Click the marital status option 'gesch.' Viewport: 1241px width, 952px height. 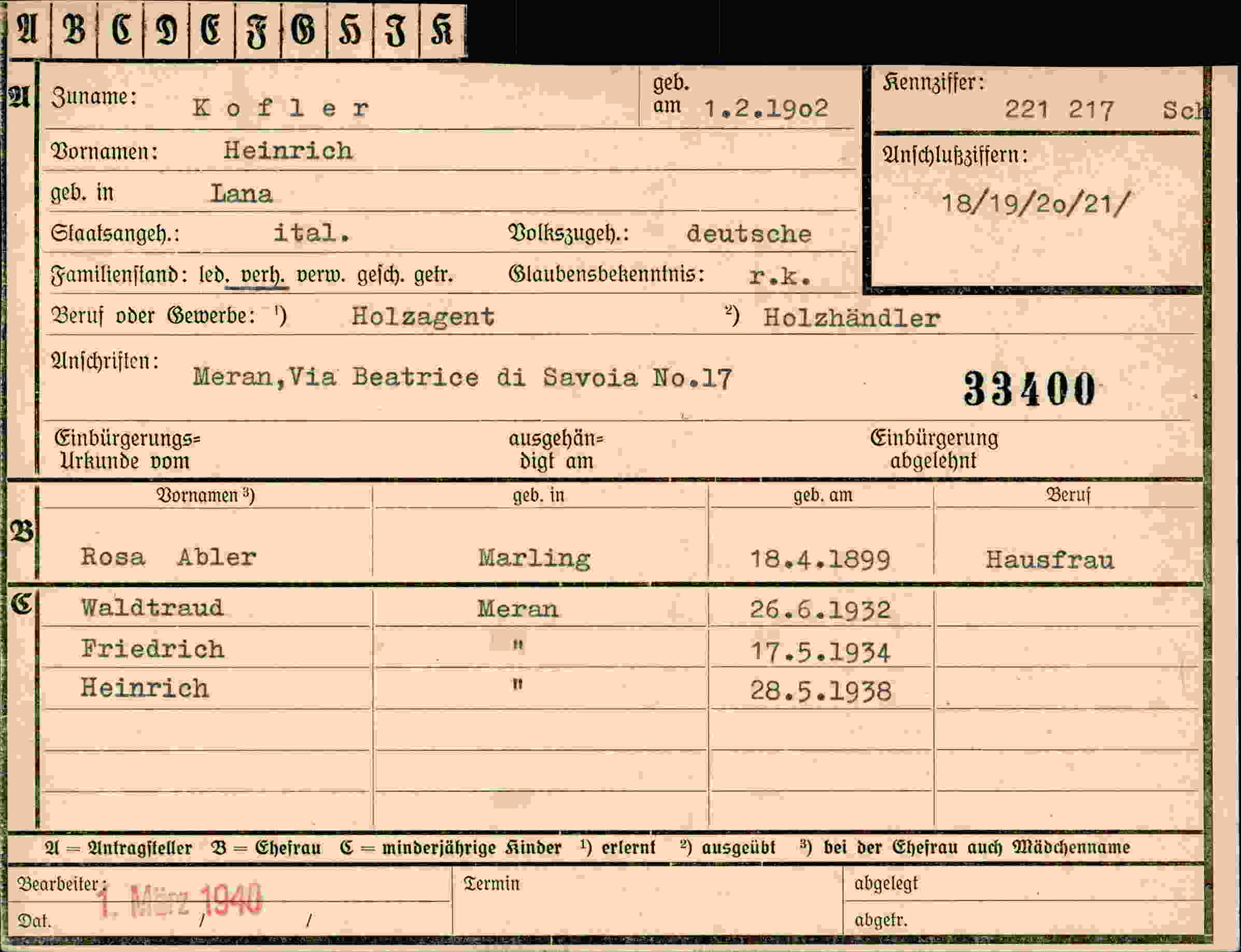click(382, 275)
